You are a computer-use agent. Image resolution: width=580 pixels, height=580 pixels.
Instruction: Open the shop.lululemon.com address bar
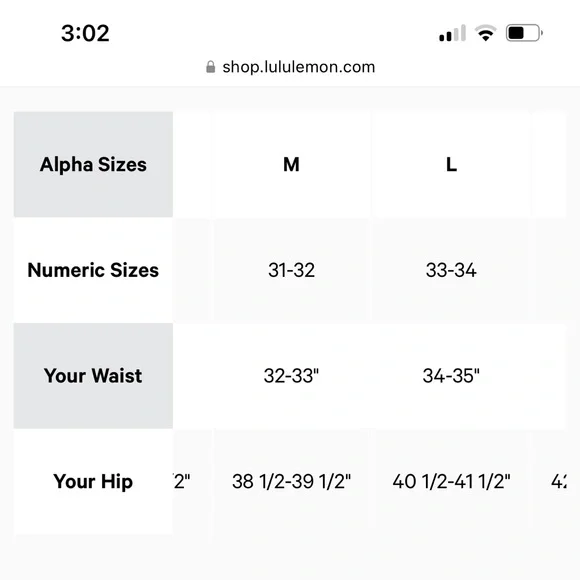click(290, 67)
